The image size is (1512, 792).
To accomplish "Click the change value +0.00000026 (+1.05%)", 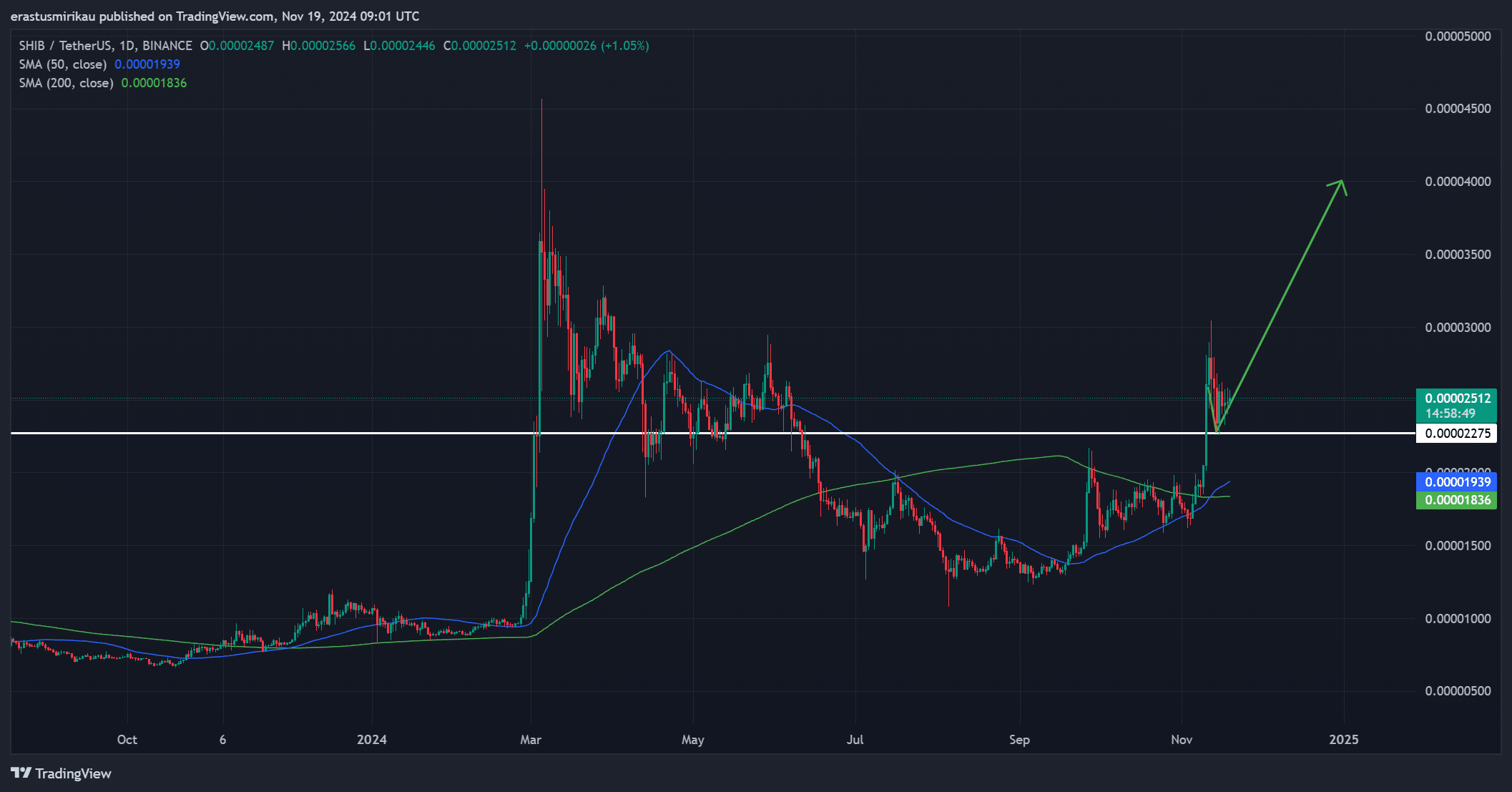I will point(586,46).
